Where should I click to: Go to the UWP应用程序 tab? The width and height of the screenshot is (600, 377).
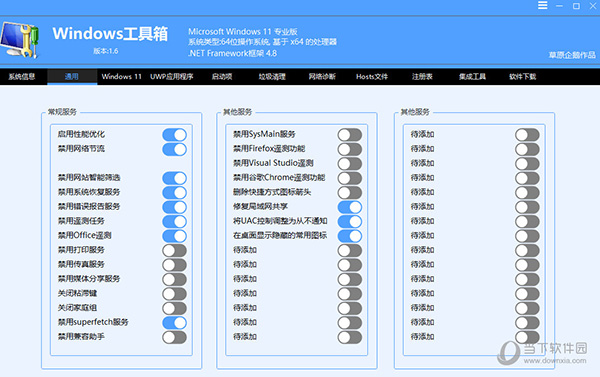pos(171,77)
